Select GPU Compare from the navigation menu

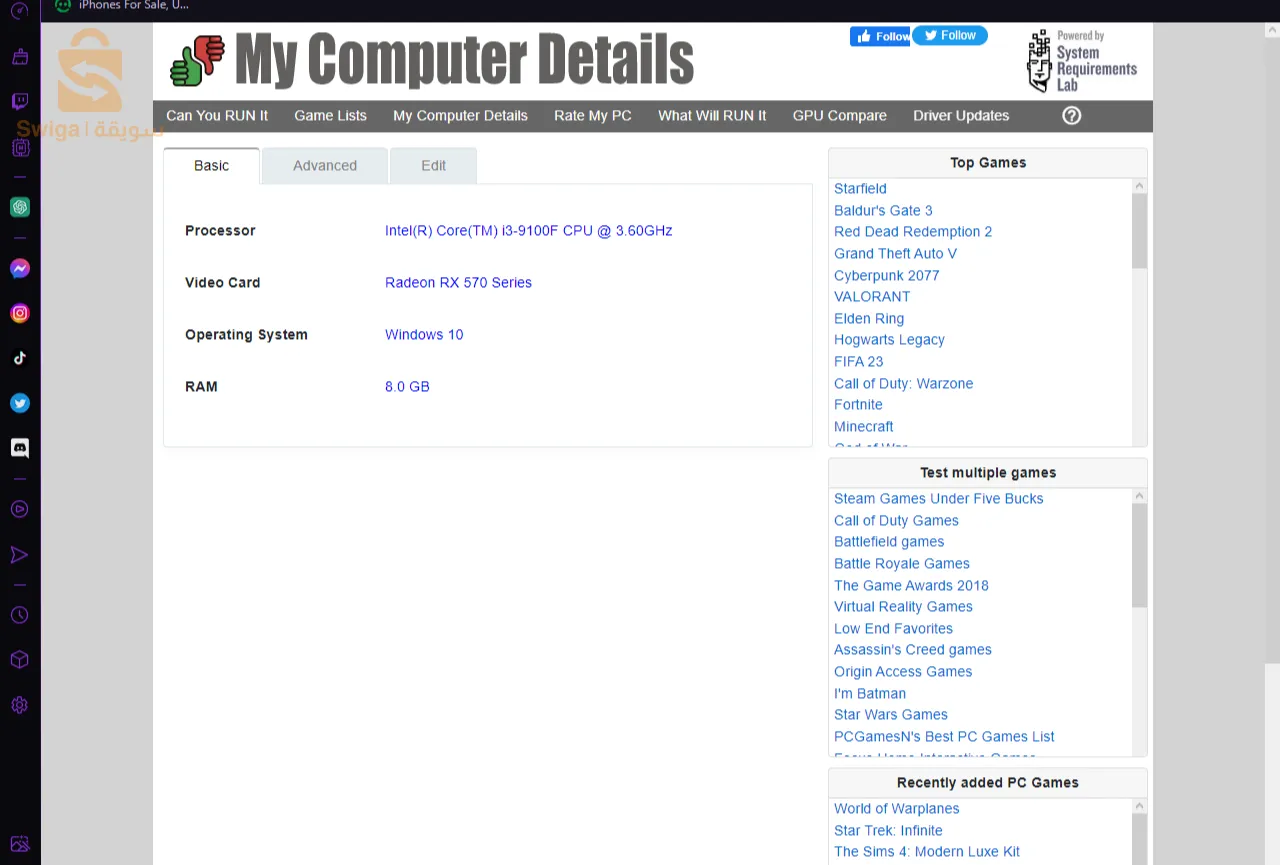tap(839, 115)
